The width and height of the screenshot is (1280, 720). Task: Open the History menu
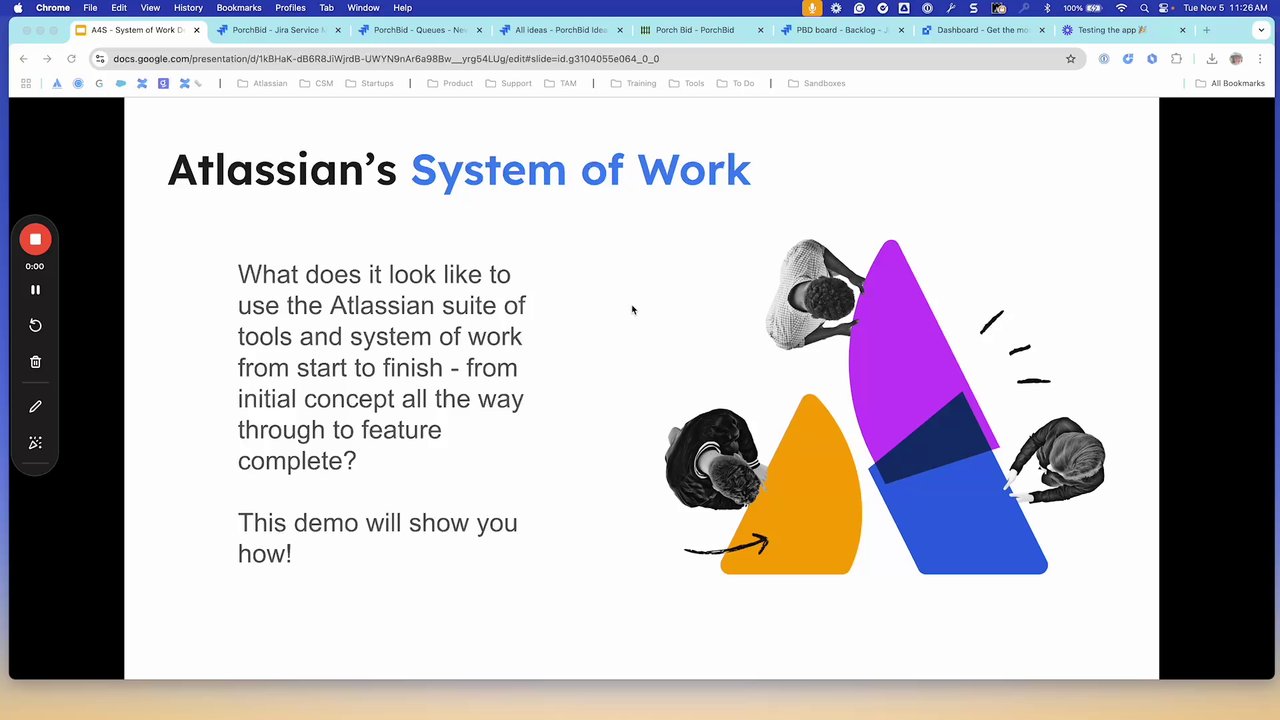(x=188, y=8)
